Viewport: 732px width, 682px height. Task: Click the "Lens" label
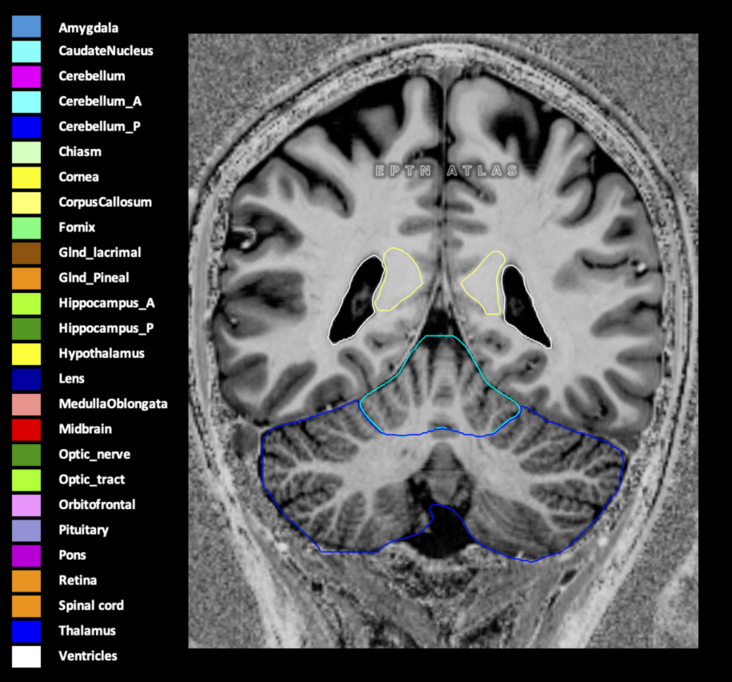point(71,379)
